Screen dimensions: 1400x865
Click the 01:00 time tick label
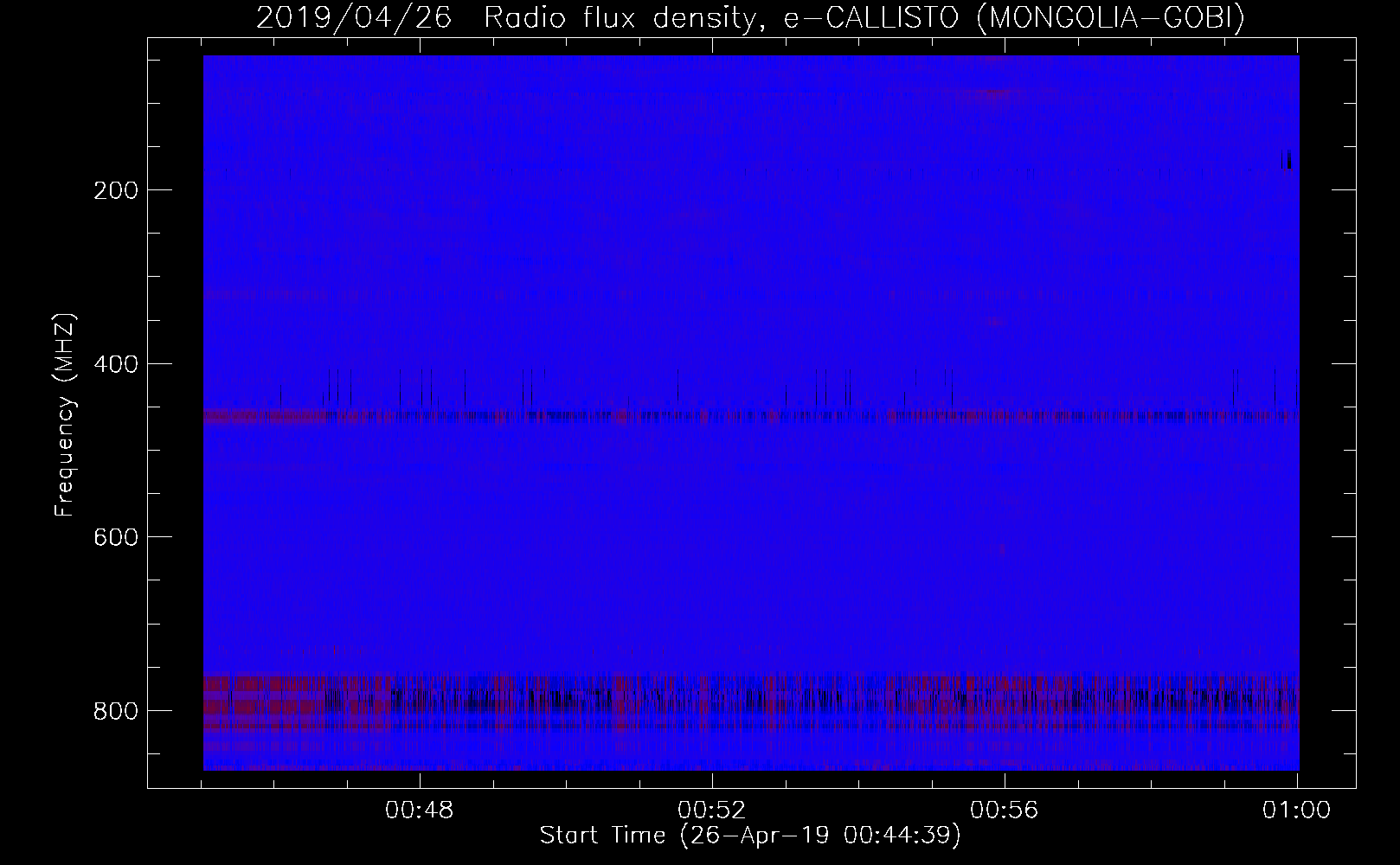coord(1297,811)
